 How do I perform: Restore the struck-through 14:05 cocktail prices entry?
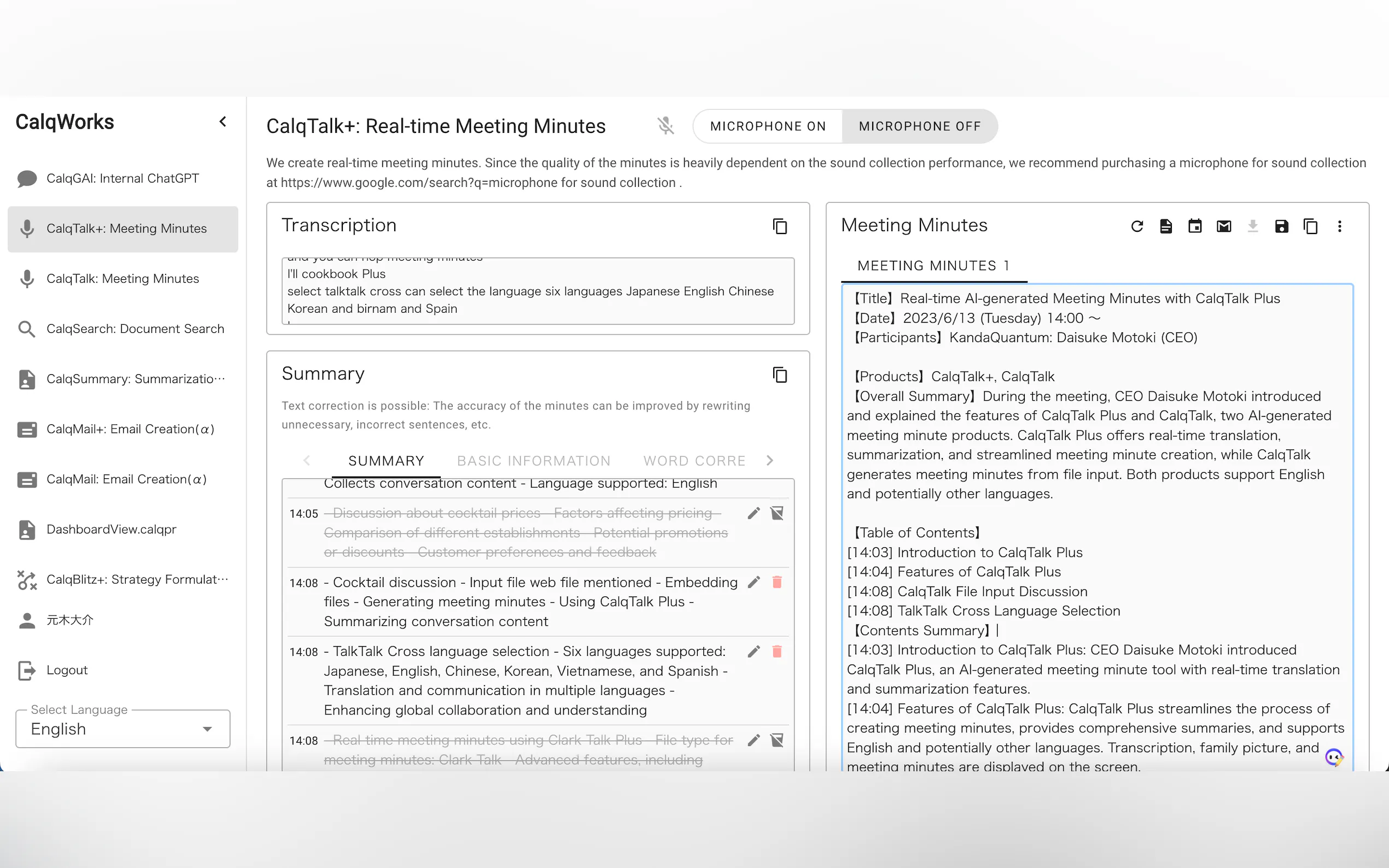coord(777,513)
